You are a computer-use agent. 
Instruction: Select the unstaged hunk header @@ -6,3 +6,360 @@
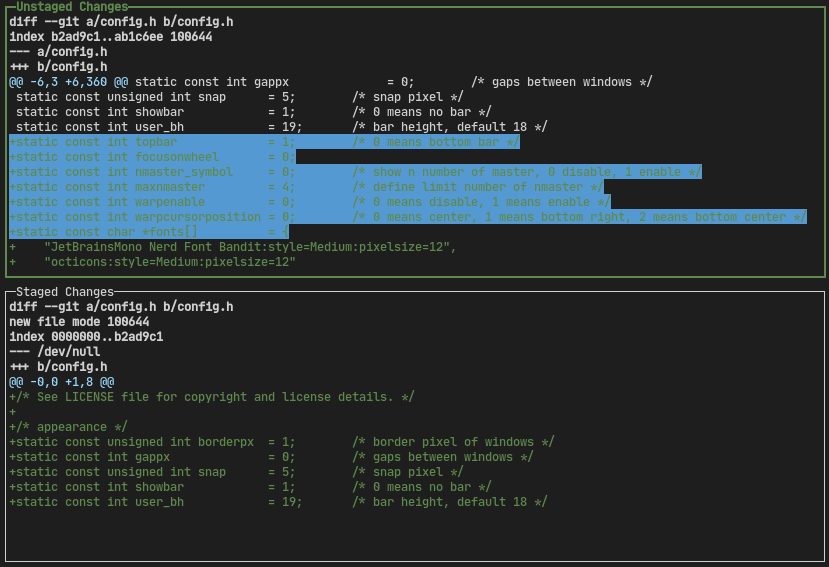tap(70, 82)
